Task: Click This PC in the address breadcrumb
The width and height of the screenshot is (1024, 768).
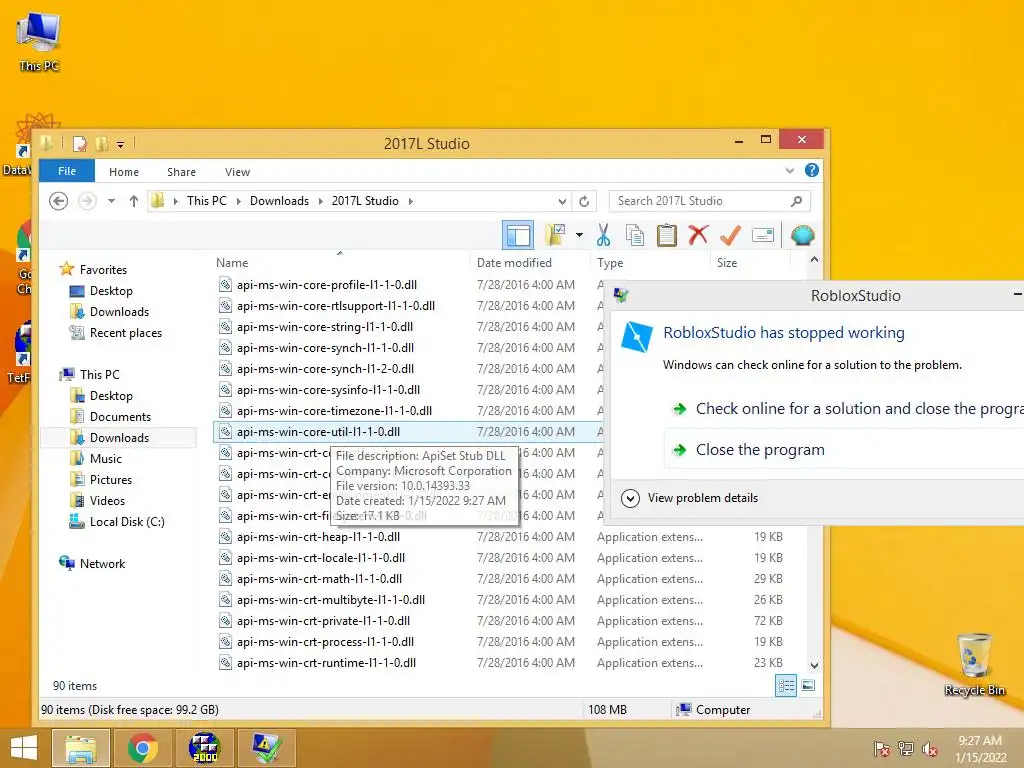Action: point(206,201)
